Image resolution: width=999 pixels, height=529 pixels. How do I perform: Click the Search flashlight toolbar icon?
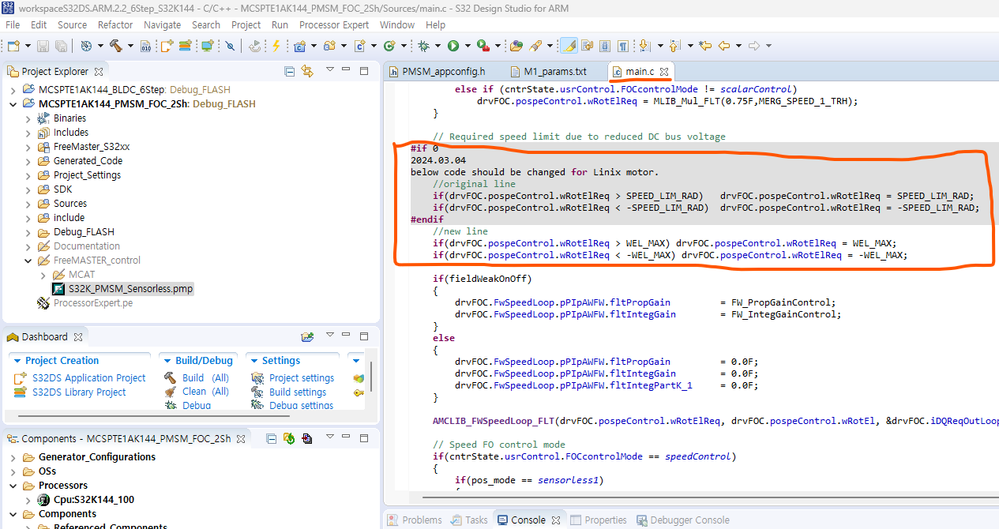point(536,46)
